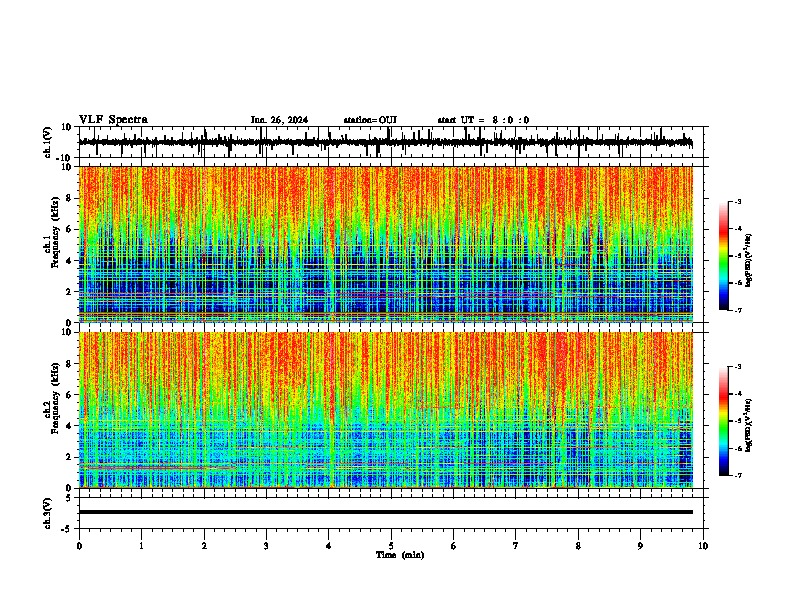Select the date text 'Jan. 26, 2024'
792x612 pixels.
(x=279, y=120)
